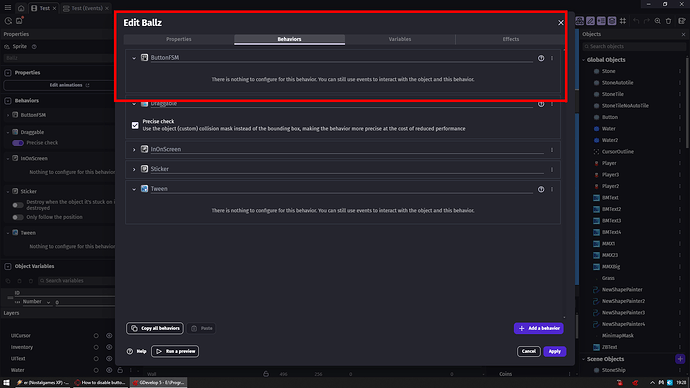
Task: Select the UICursor layer radio circle
Action: 96,336
